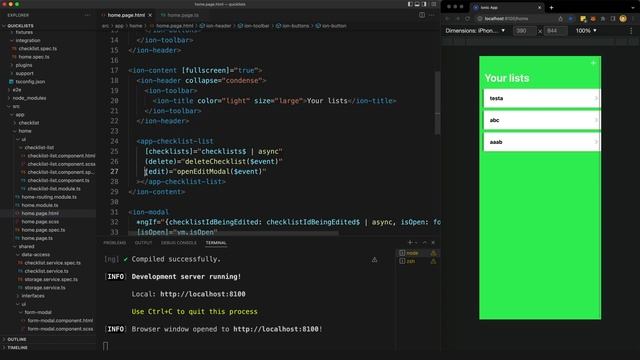Image resolution: width=640 pixels, height=360 pixels.
Task: Open storage.service.ts file
Action: point(45,287)
